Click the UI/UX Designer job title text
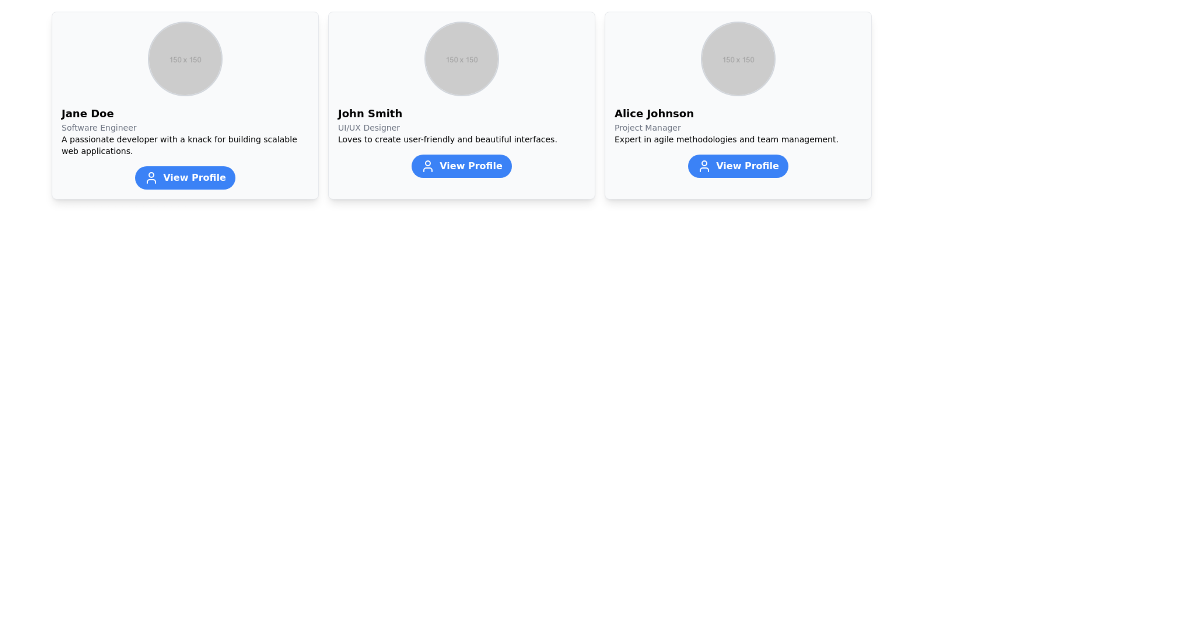The image size is (1200, 630). pos(369,128)
